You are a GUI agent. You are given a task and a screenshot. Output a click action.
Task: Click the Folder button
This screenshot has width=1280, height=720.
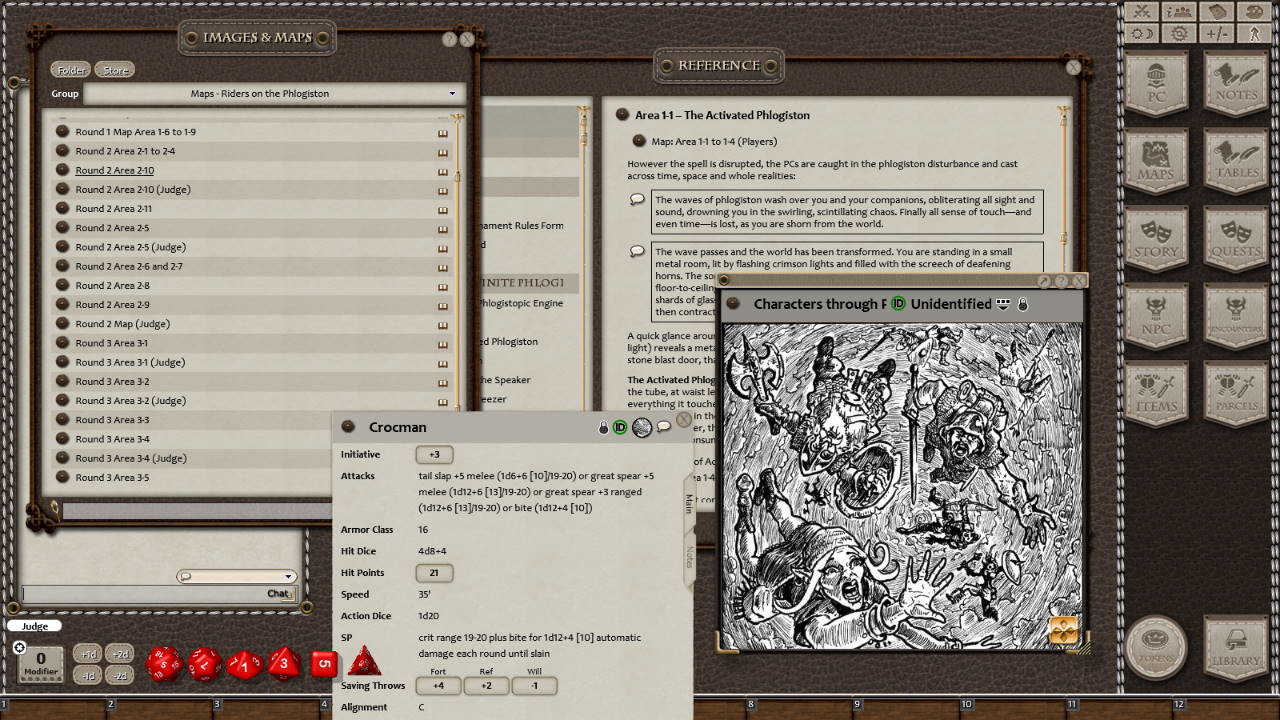(70, 69)
